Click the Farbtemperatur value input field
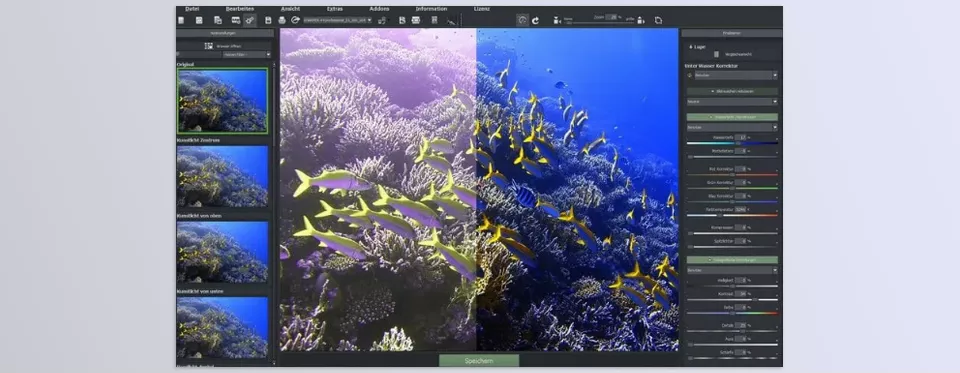Viewport: 960px width, 373px height. point(740,209)
